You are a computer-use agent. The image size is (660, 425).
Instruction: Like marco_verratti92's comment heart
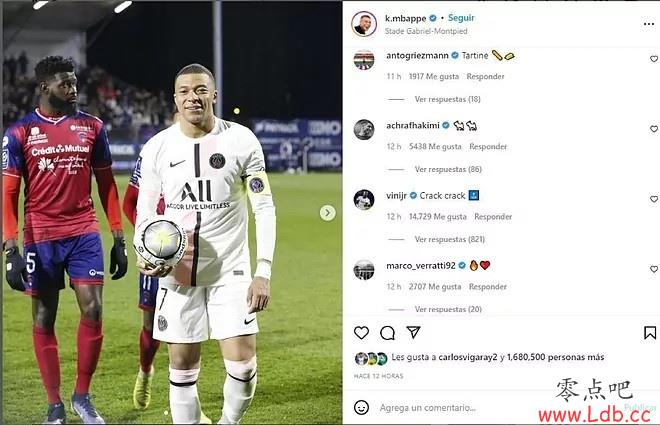(654, 269)
